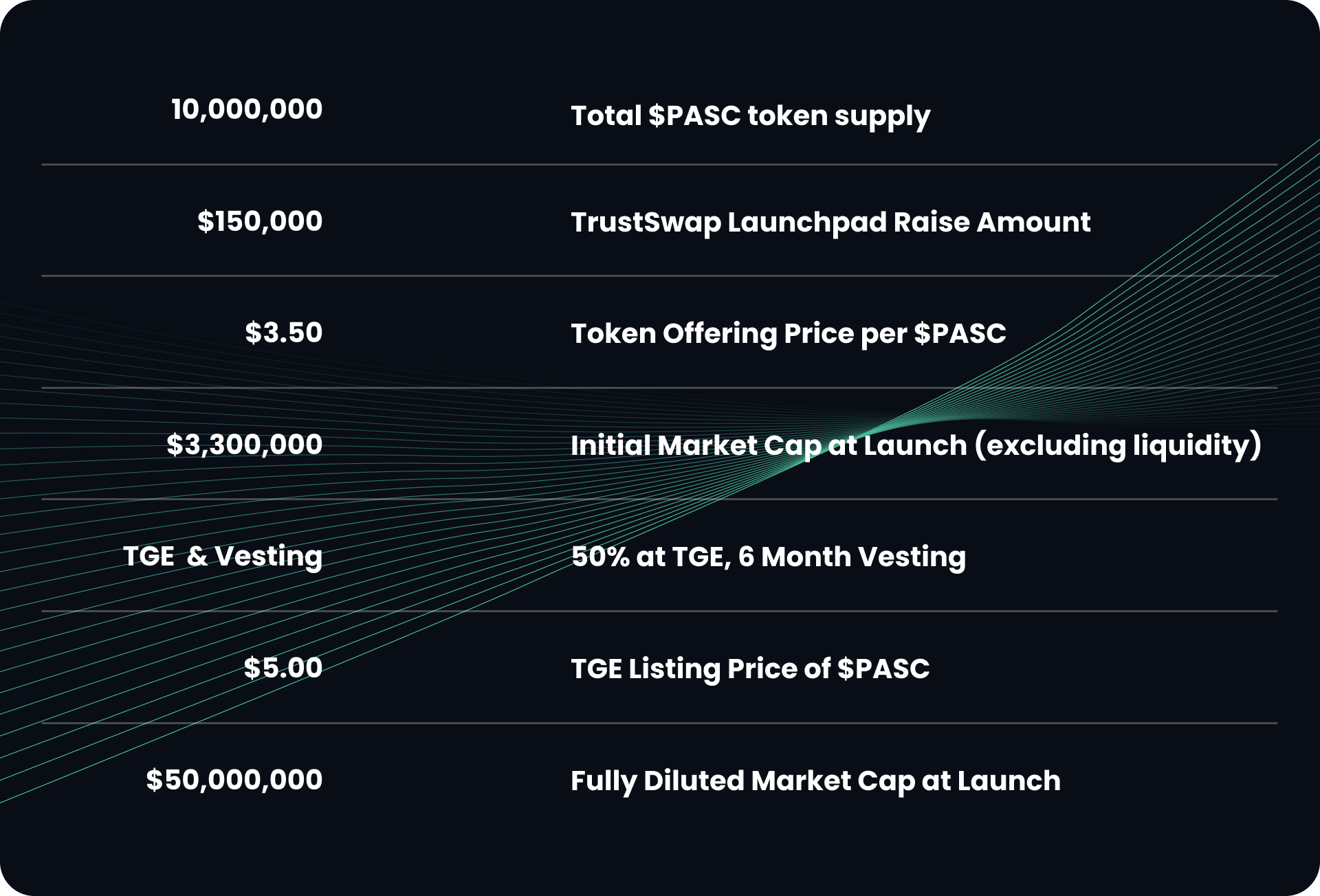
Task: Select 50% at TGE, 6 Month Vesting text
Action: coord(769,557)
